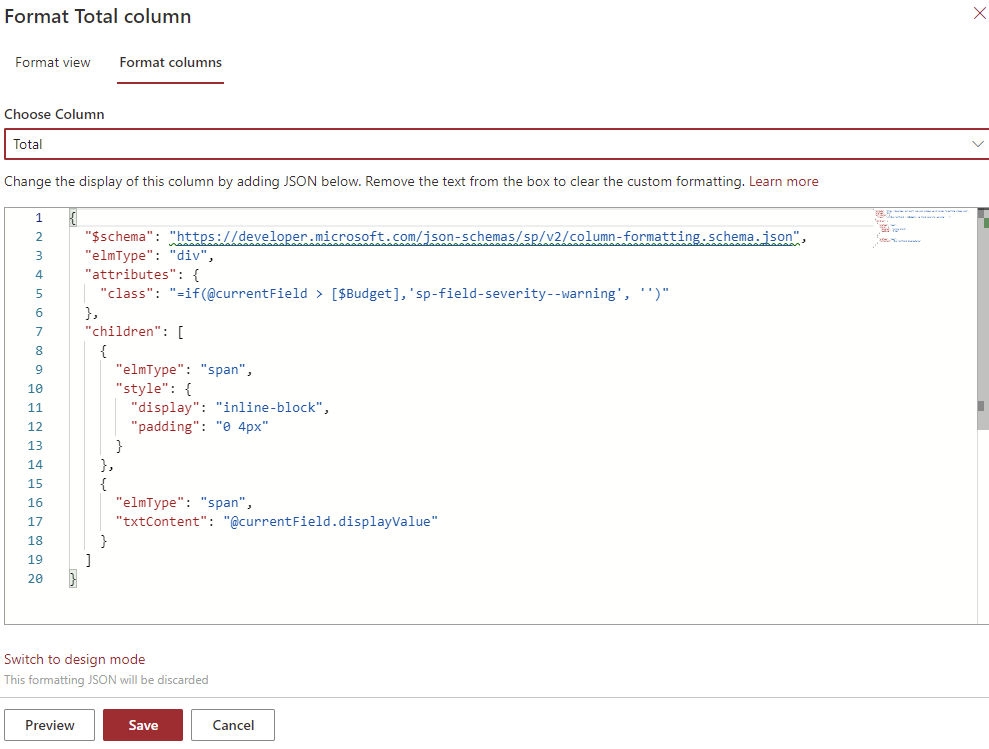This screenshot has width=989, height=749.
Task: Click line number 14 in the gutter
Action: [36, 465]
